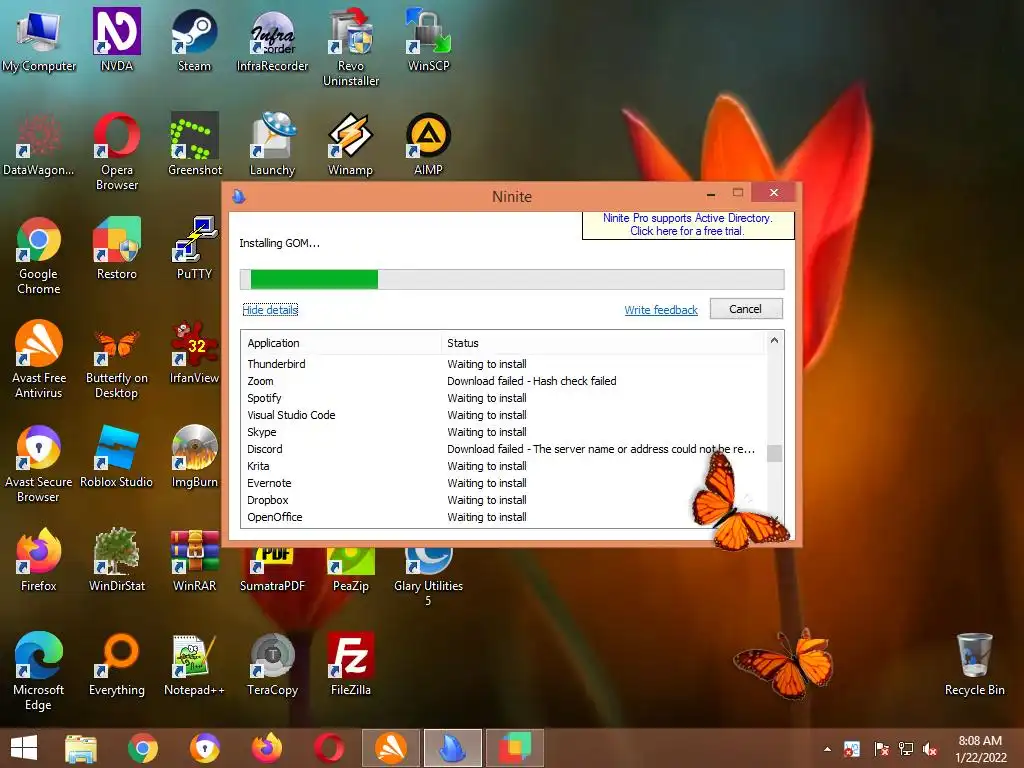Select the Opera Browser desktop shortcut

116,152
